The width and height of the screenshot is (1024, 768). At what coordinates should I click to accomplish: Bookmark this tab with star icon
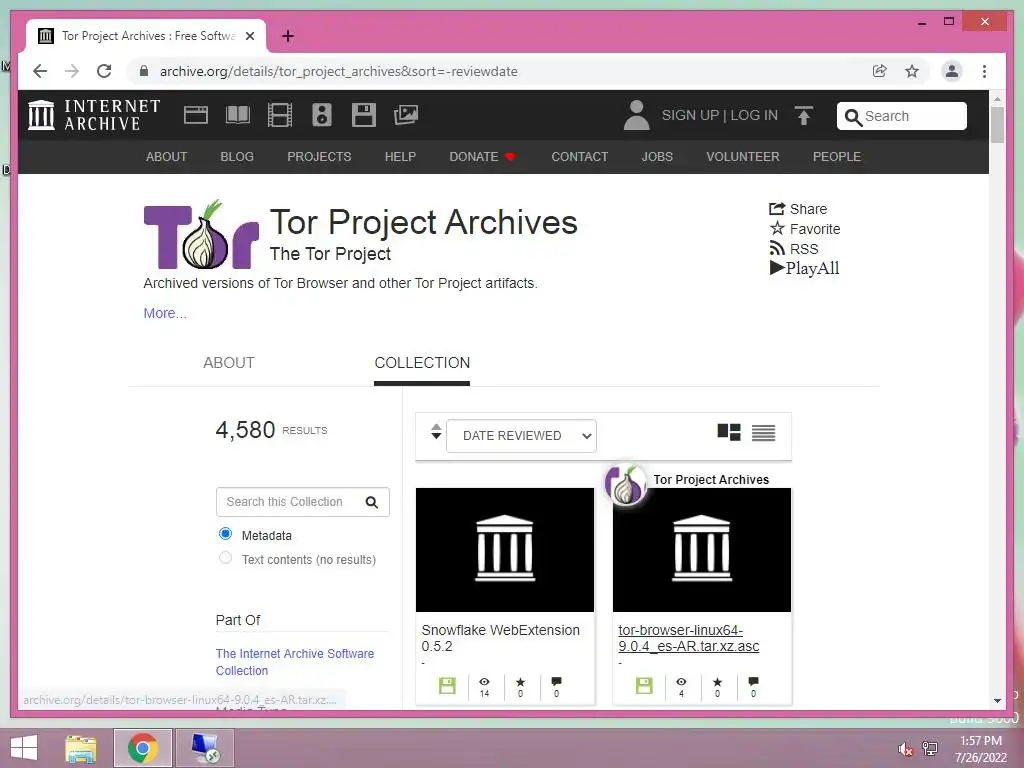pyautogui.click(x=912, y=71)
